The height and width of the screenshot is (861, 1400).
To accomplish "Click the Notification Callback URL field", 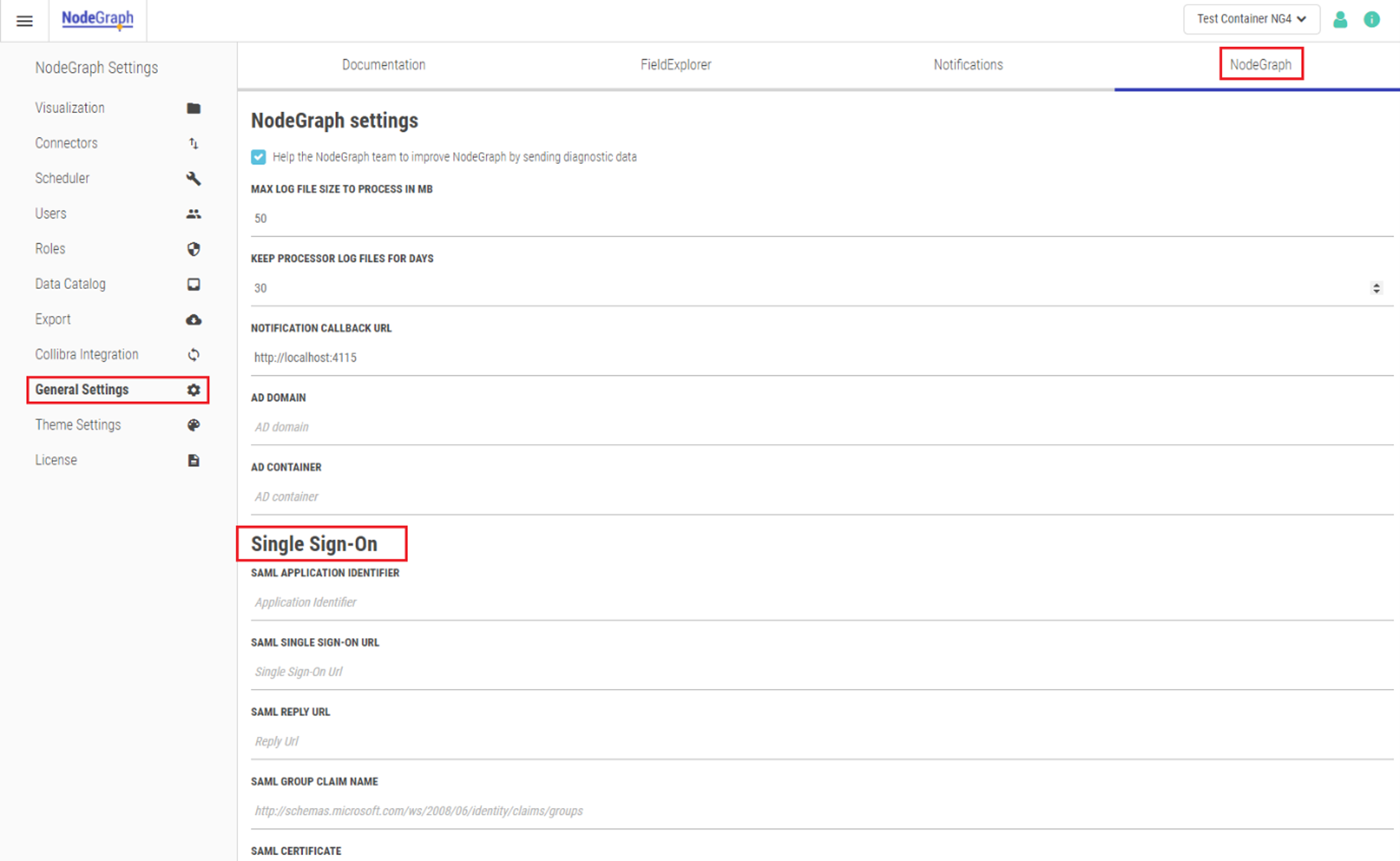I will [x=822, y=358].
